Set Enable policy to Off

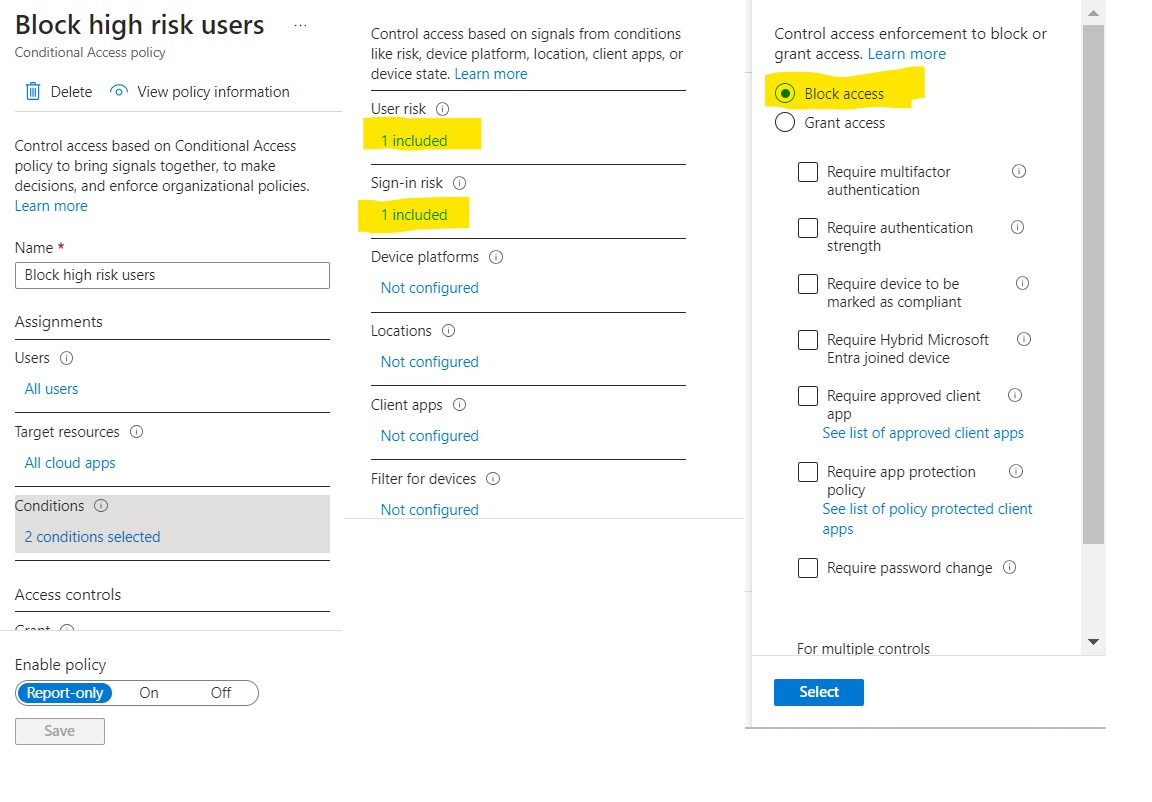(x=221, y=692)
